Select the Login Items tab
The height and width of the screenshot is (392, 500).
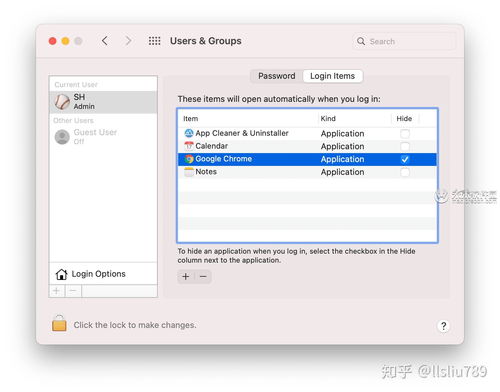click(332, 76)
